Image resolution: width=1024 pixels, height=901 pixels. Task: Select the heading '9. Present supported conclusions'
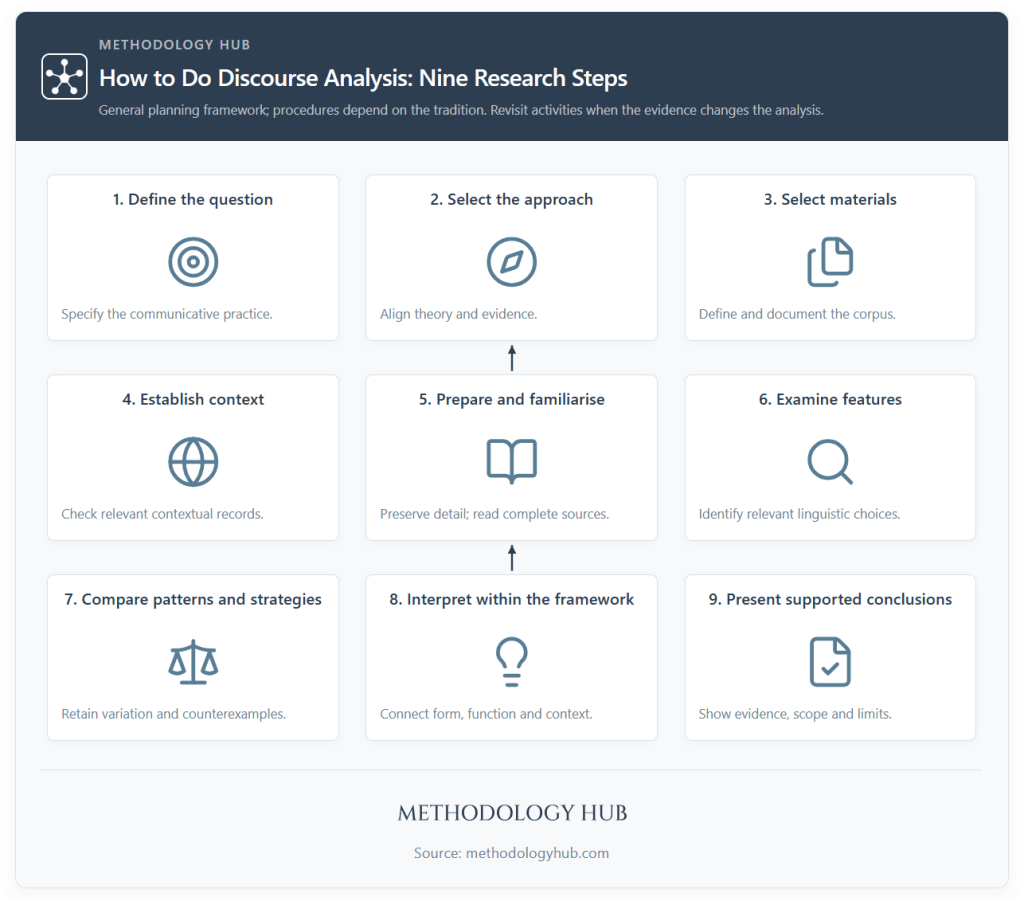pyautogui.click(x=830, y=599)
